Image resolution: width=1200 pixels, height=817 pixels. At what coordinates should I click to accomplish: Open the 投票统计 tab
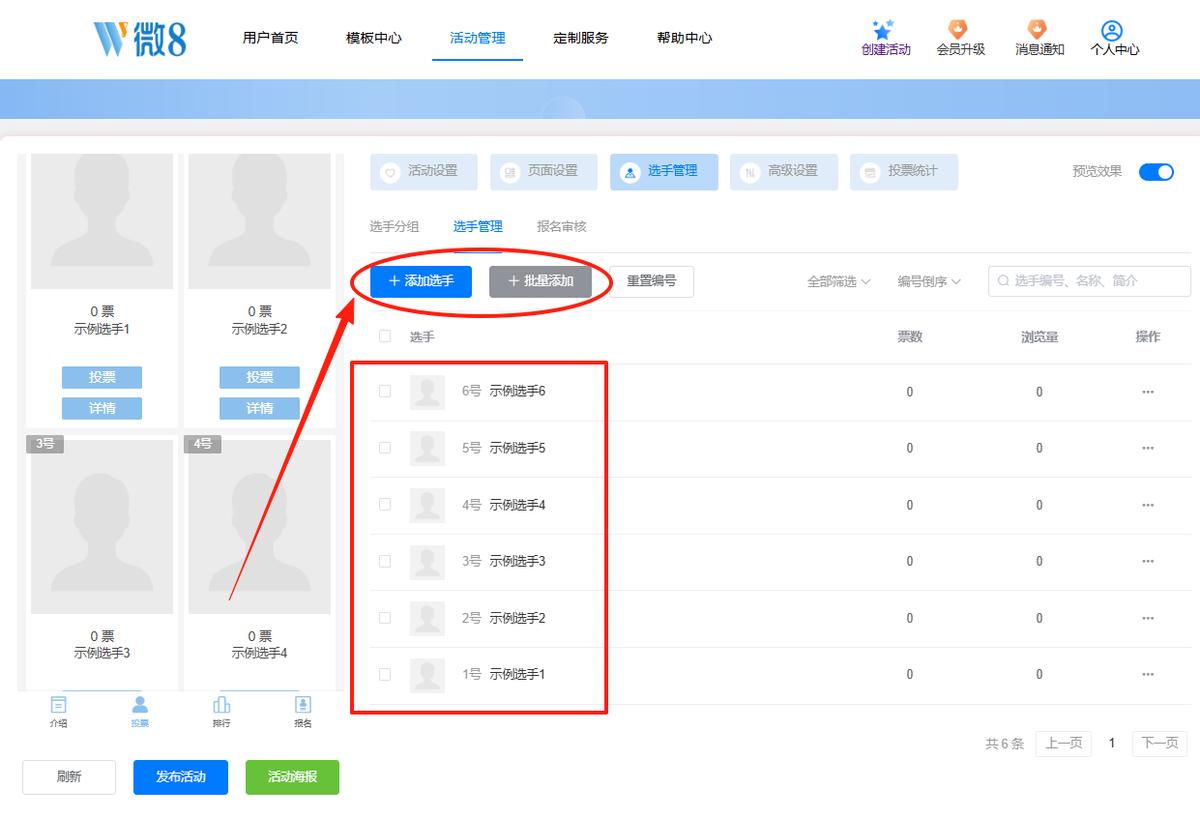click(904, 172)
